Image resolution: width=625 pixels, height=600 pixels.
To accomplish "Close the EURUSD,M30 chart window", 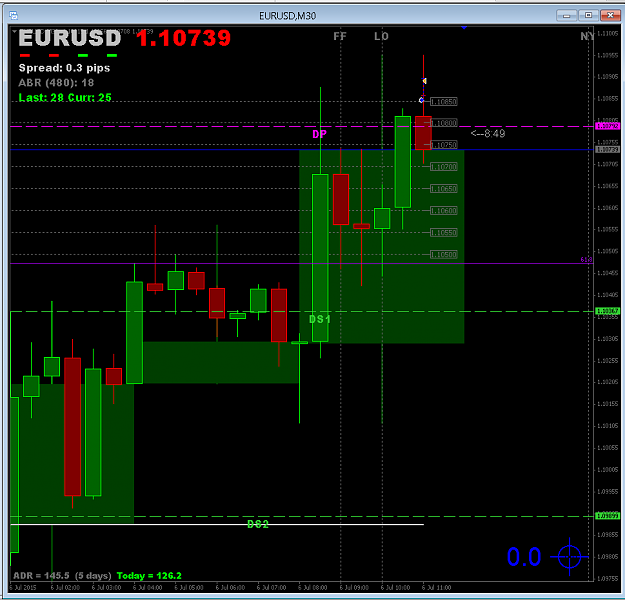I will pos(610,16).
